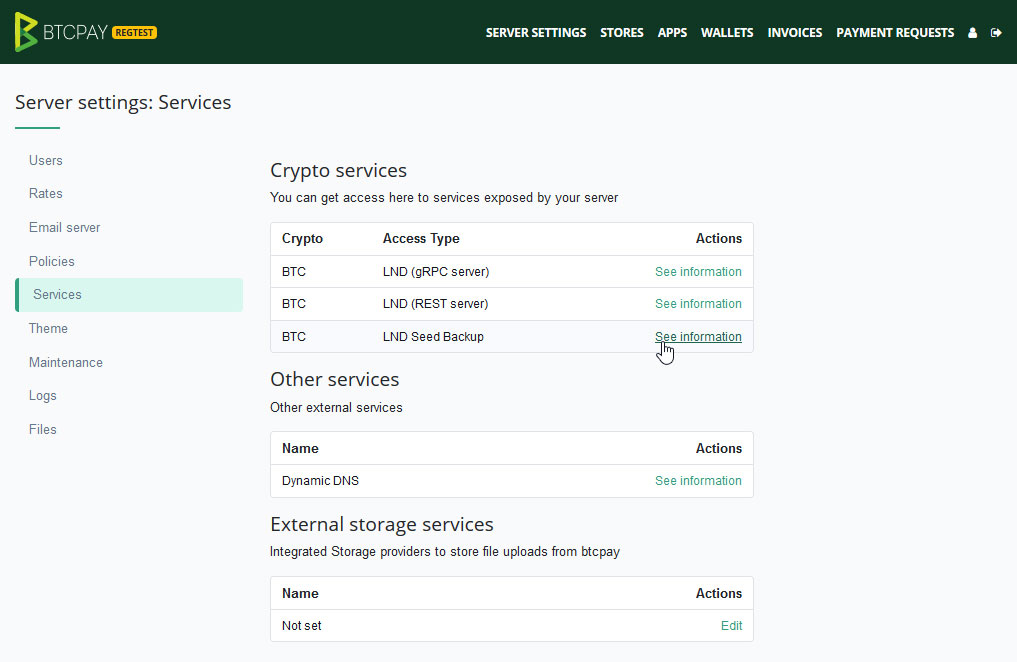Screen dimensions: 1017x662
Task: Click the sign out icon
Action: pos(996,32)
